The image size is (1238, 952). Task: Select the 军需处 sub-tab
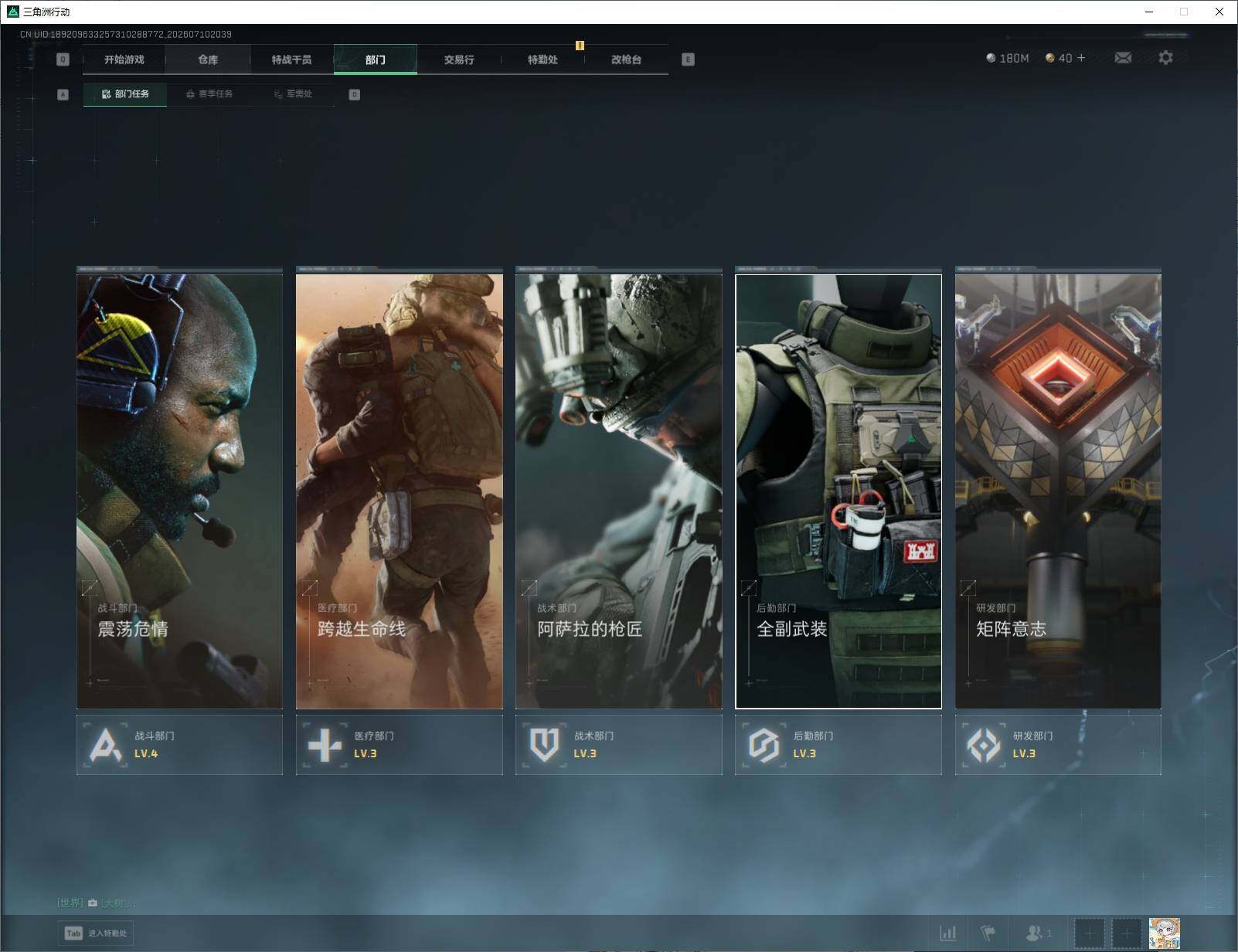click(293, 94)
